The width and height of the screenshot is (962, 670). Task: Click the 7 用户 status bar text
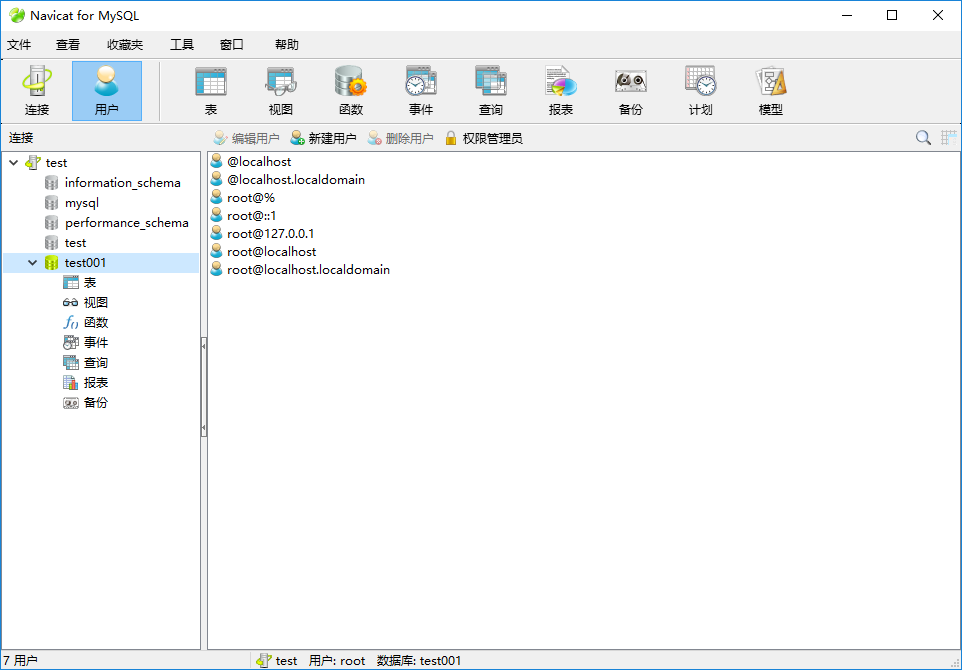pos(20,661)
